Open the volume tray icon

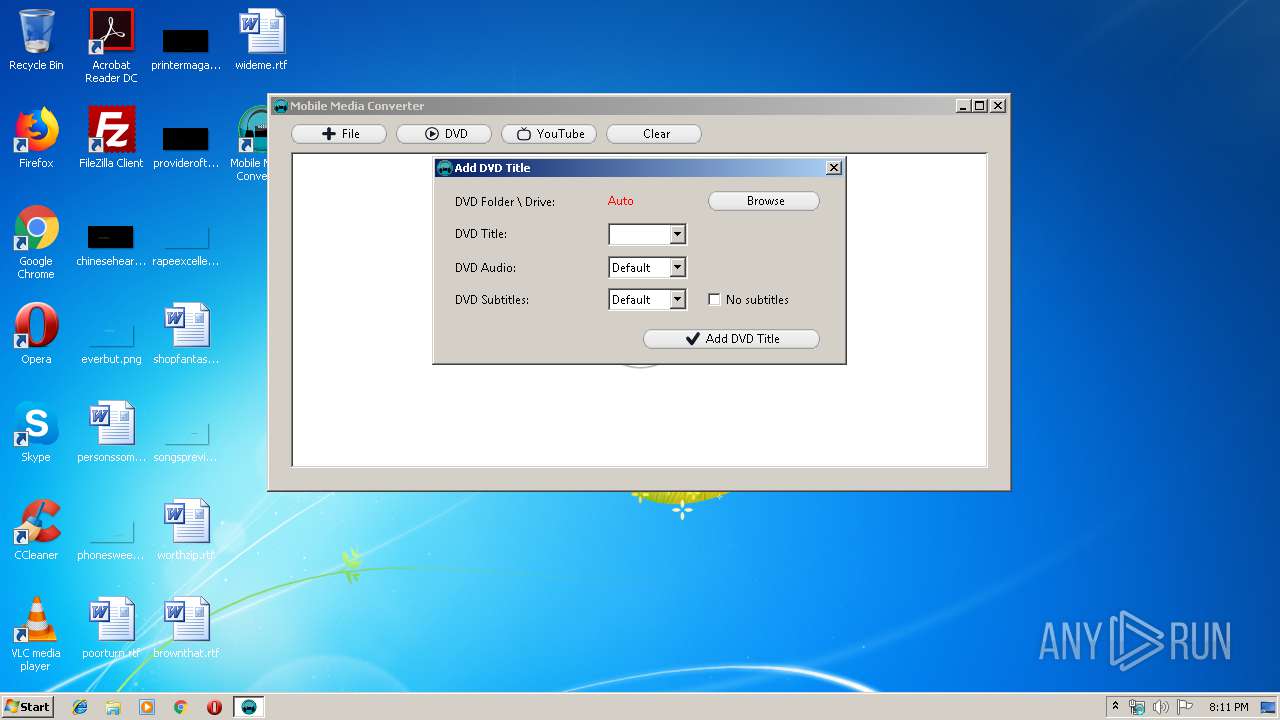1161,707
